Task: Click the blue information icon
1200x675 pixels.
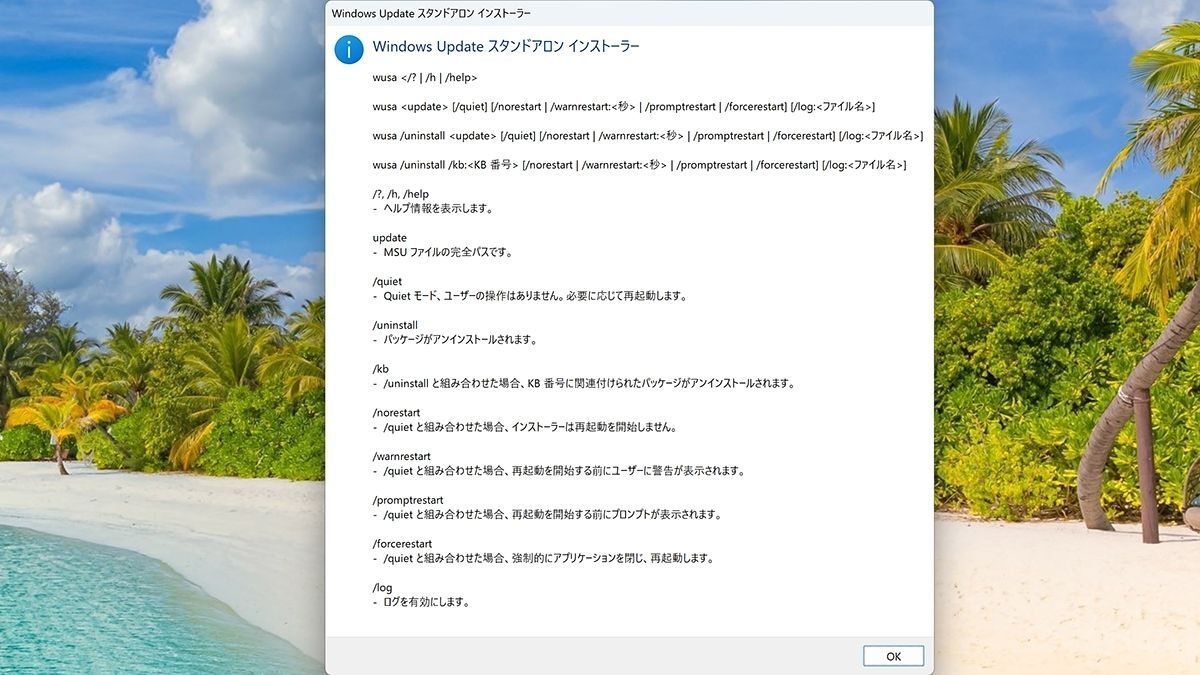Action: pos(349,49)
